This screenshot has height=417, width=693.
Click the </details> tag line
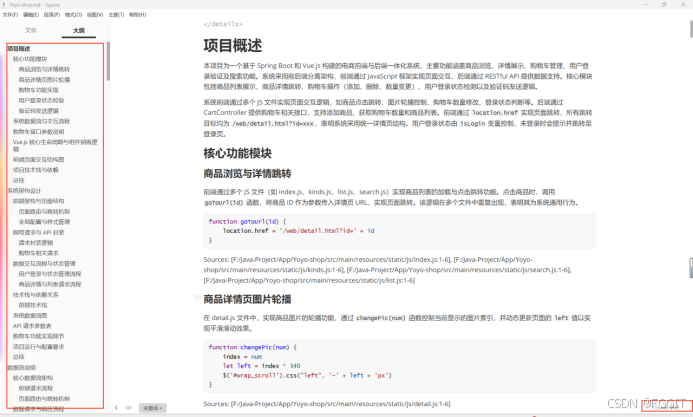point(223,24)
